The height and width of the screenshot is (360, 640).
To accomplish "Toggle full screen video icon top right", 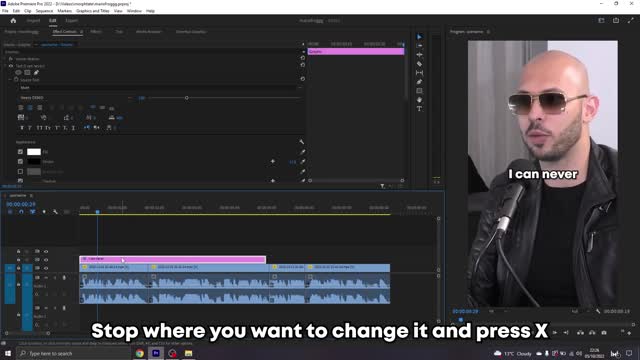I will point(631,20).
